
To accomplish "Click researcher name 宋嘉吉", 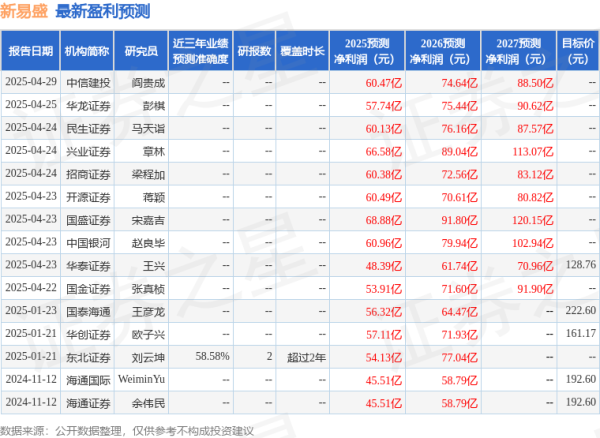I will 148,220.
